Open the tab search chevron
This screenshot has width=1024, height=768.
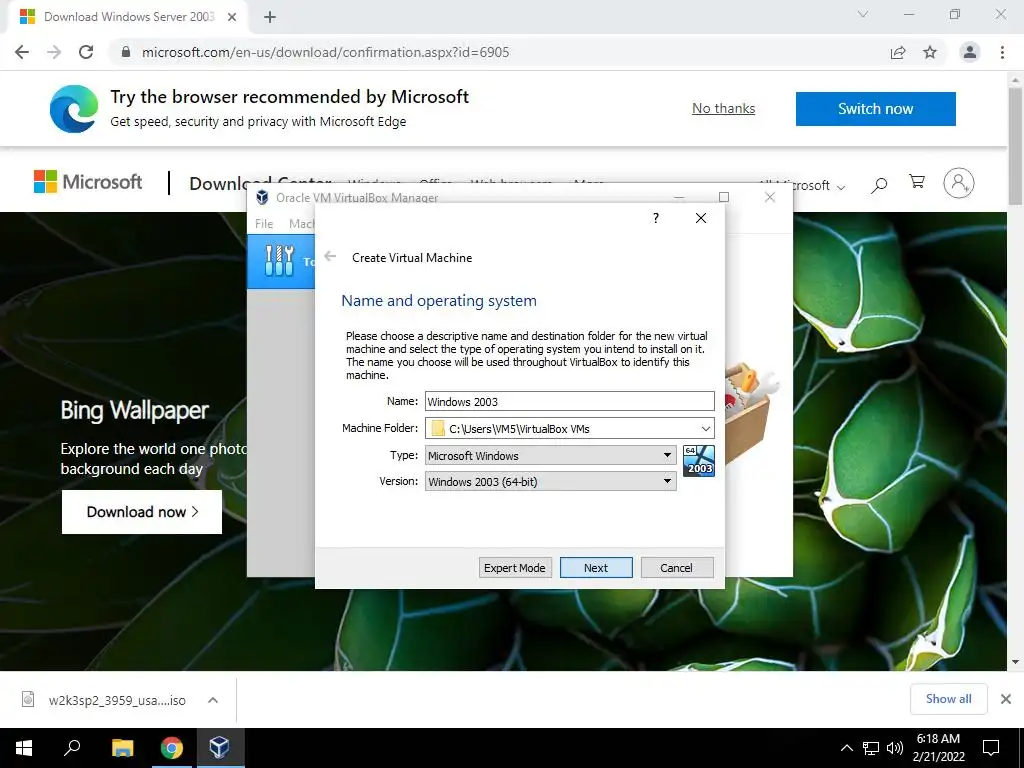pyautogui.click(x=863, y=14)
